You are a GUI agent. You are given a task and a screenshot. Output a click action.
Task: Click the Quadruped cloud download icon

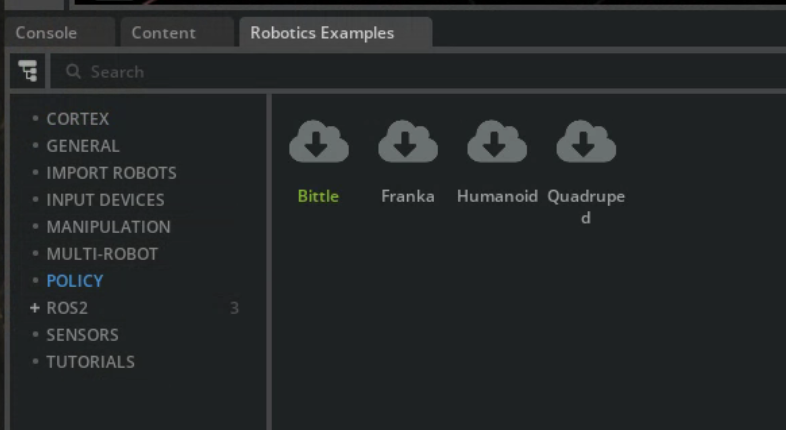coord(586,143)
